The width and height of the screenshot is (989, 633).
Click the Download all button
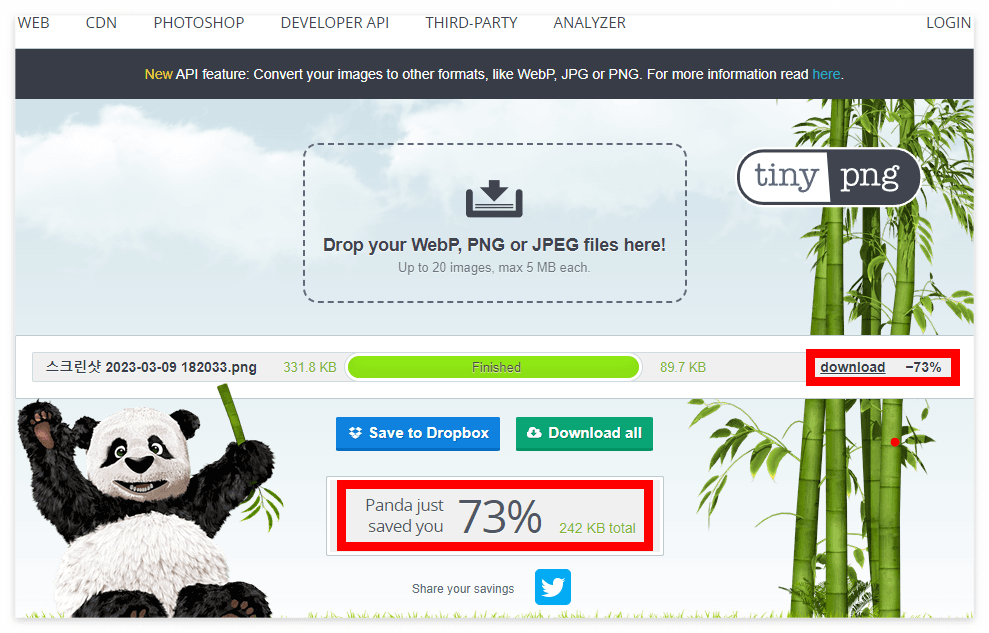[x=584, y=433]
